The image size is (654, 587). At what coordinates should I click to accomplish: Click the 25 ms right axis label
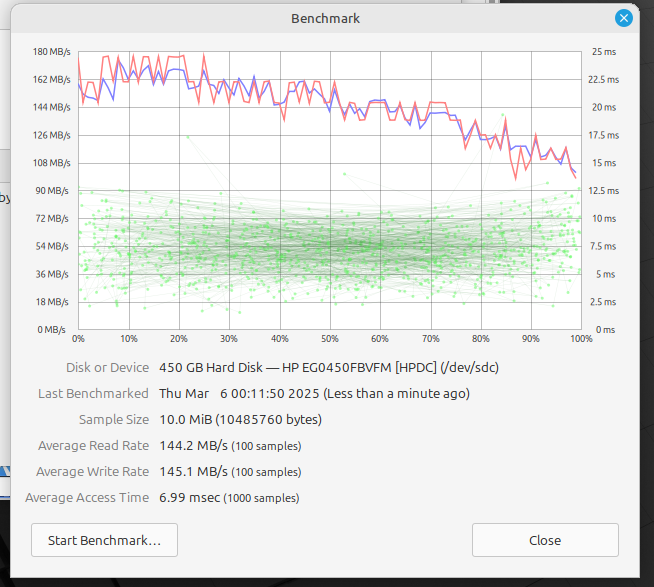click(x=604, y=51)
